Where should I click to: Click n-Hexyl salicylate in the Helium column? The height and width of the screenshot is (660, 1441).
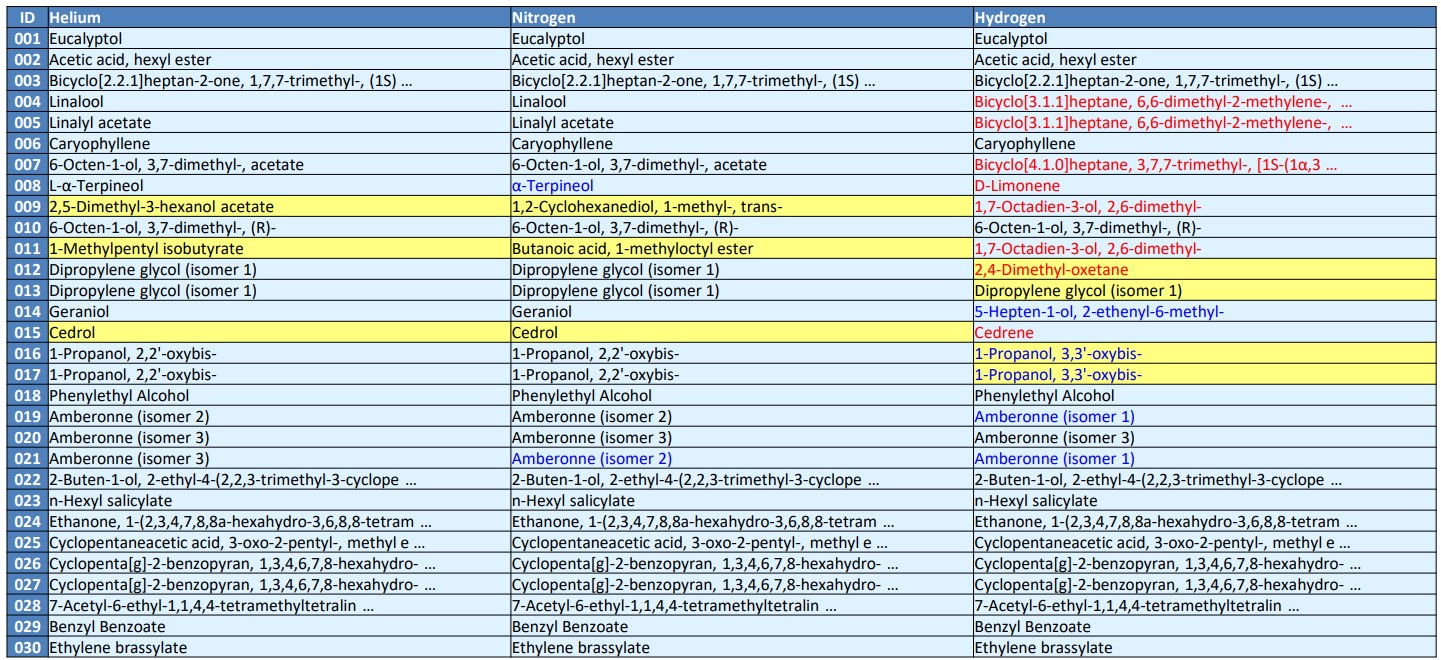[279, 501]
